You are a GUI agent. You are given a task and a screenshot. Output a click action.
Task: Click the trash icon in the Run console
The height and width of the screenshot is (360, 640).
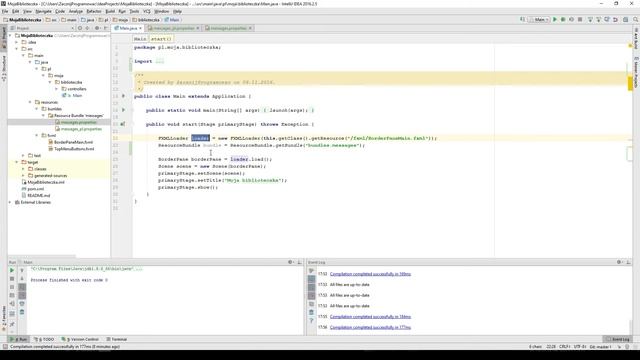coord(22,312)
